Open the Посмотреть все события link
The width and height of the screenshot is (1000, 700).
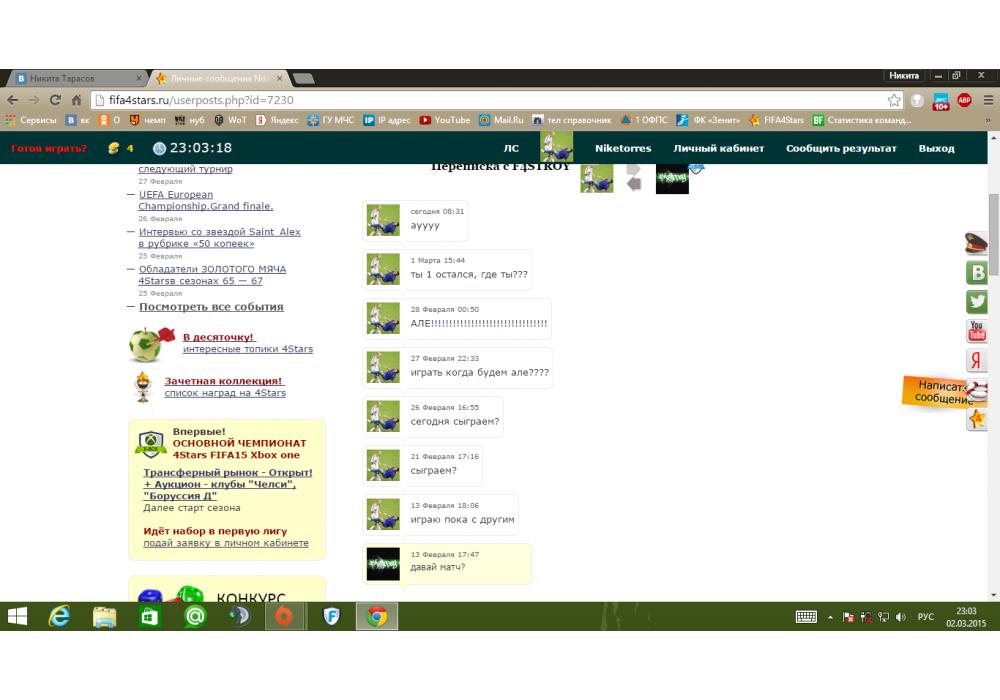(x=211, y=307)
